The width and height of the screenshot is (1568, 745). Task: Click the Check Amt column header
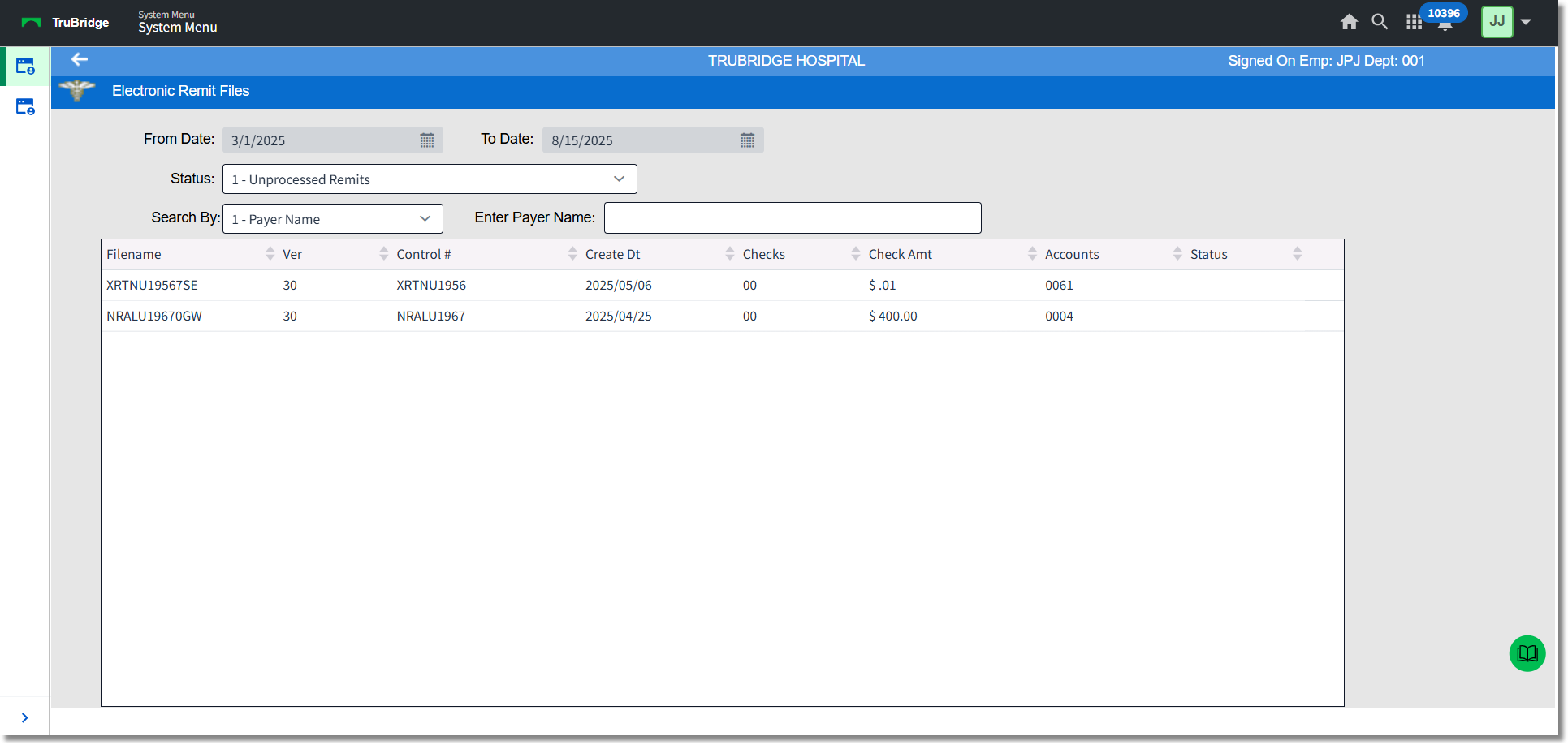[x=901, y=254]
